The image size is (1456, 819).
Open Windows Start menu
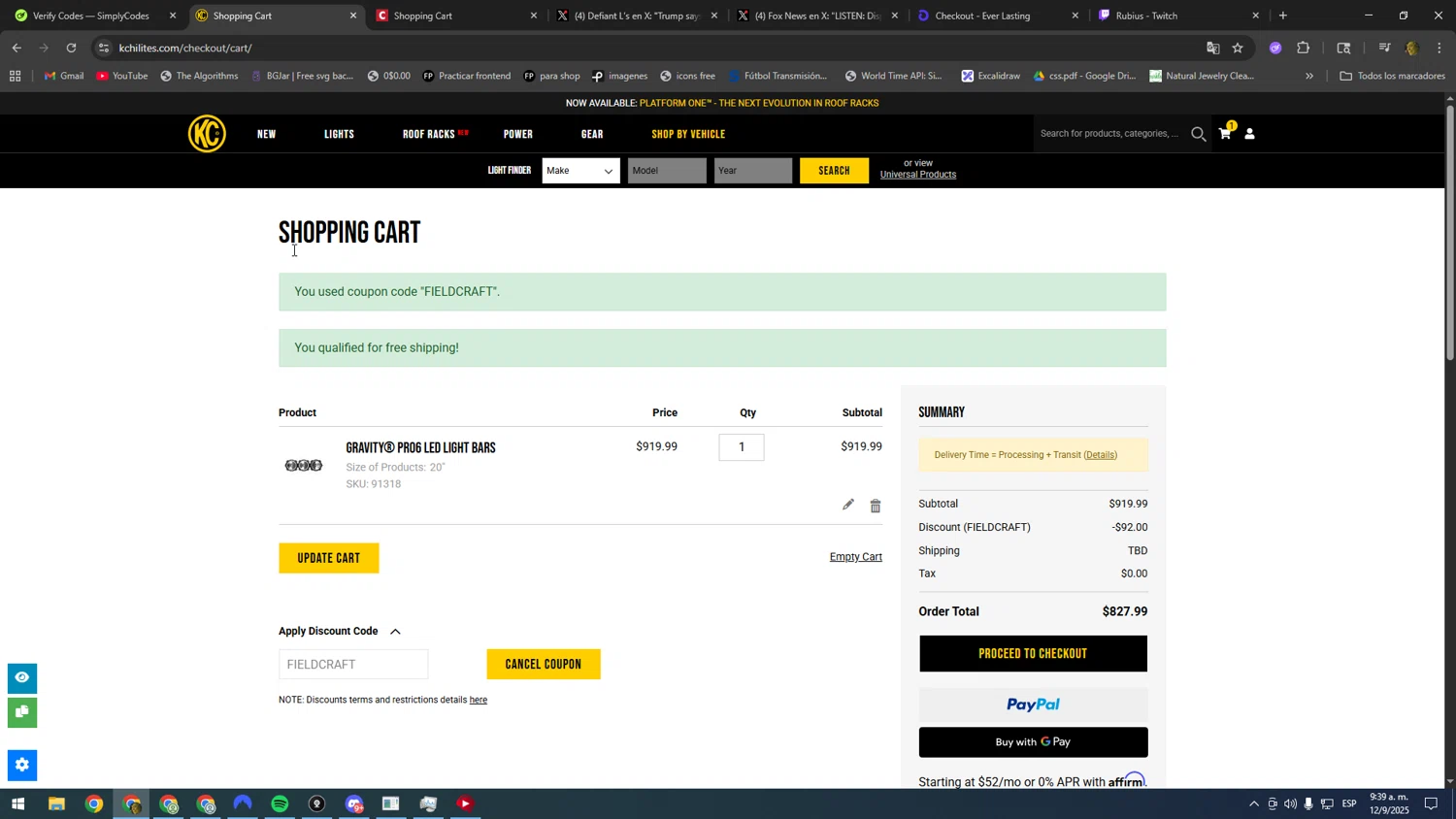17,803
